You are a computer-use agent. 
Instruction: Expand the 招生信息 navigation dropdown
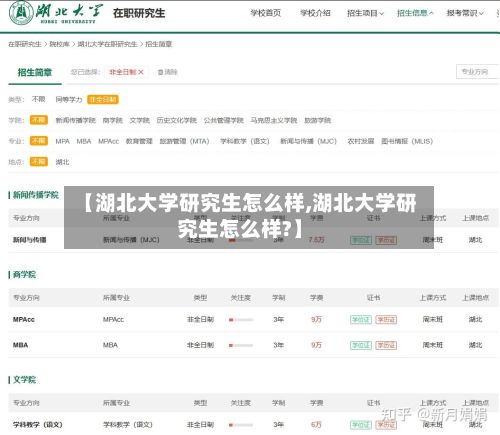click(x=415, y=13)
